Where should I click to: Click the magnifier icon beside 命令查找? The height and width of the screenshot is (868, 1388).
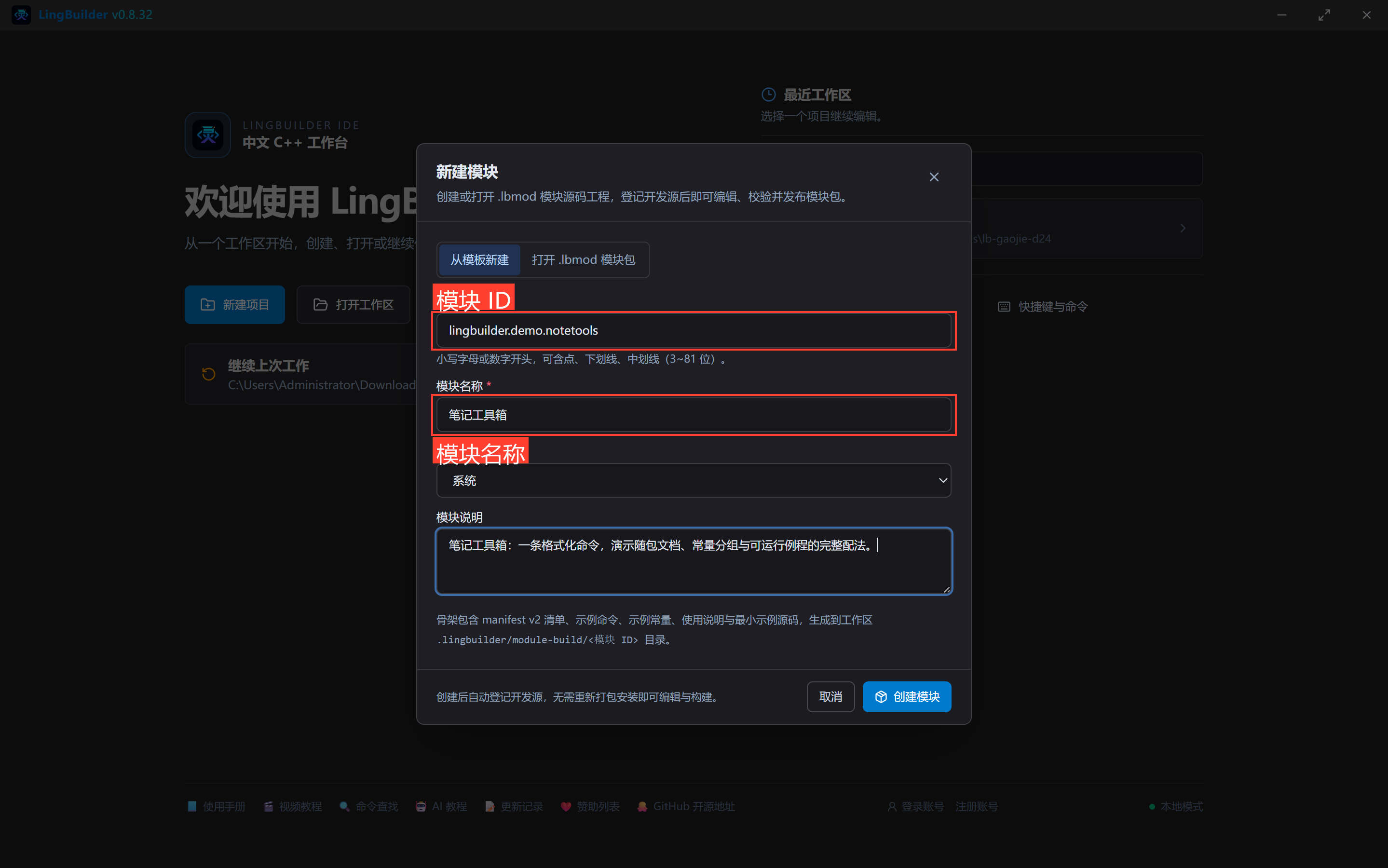[x=344, y=807]
